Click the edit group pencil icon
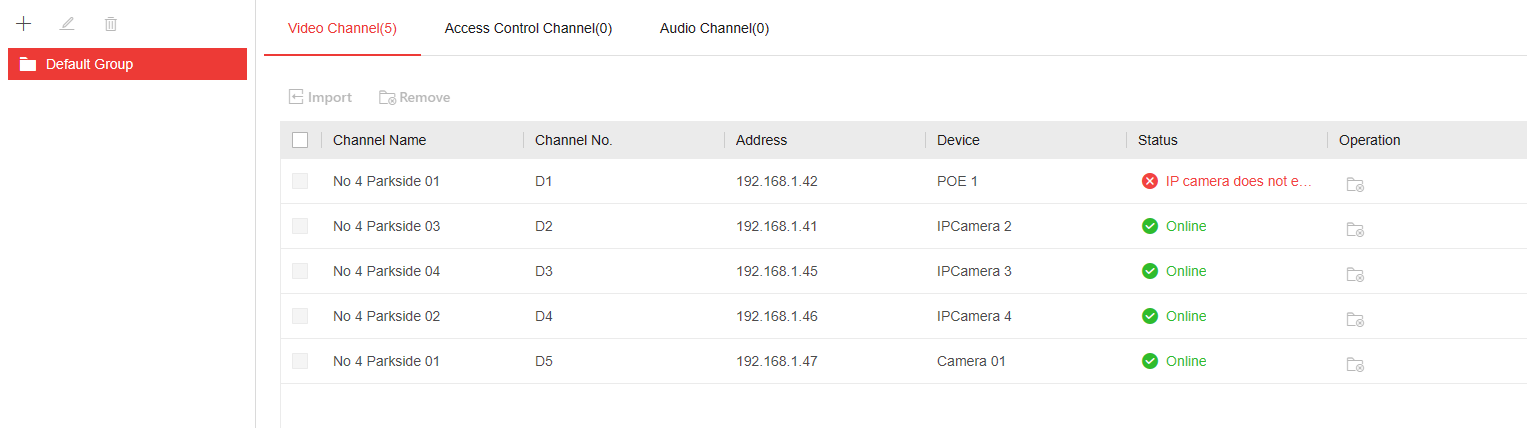 [67, 23]
